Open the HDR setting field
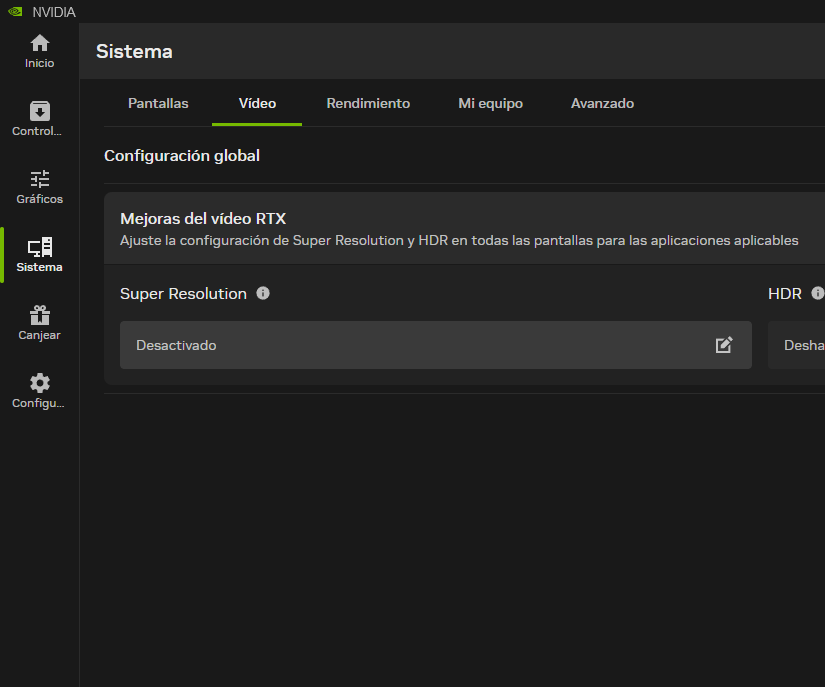This screenshot has width=825, height=687. click(797, 345)
